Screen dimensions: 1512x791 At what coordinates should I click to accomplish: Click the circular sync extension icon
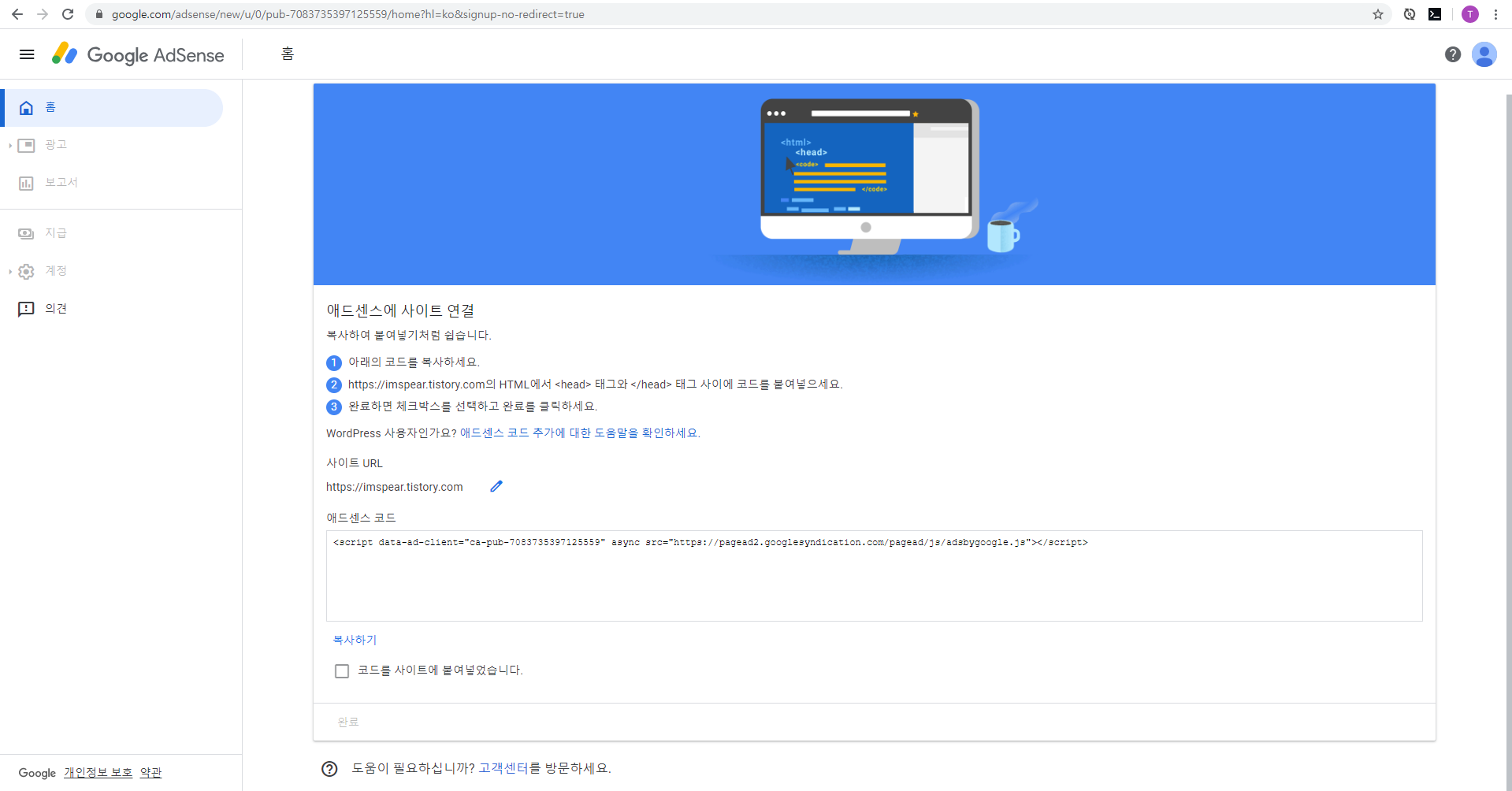click(1410, 14)
